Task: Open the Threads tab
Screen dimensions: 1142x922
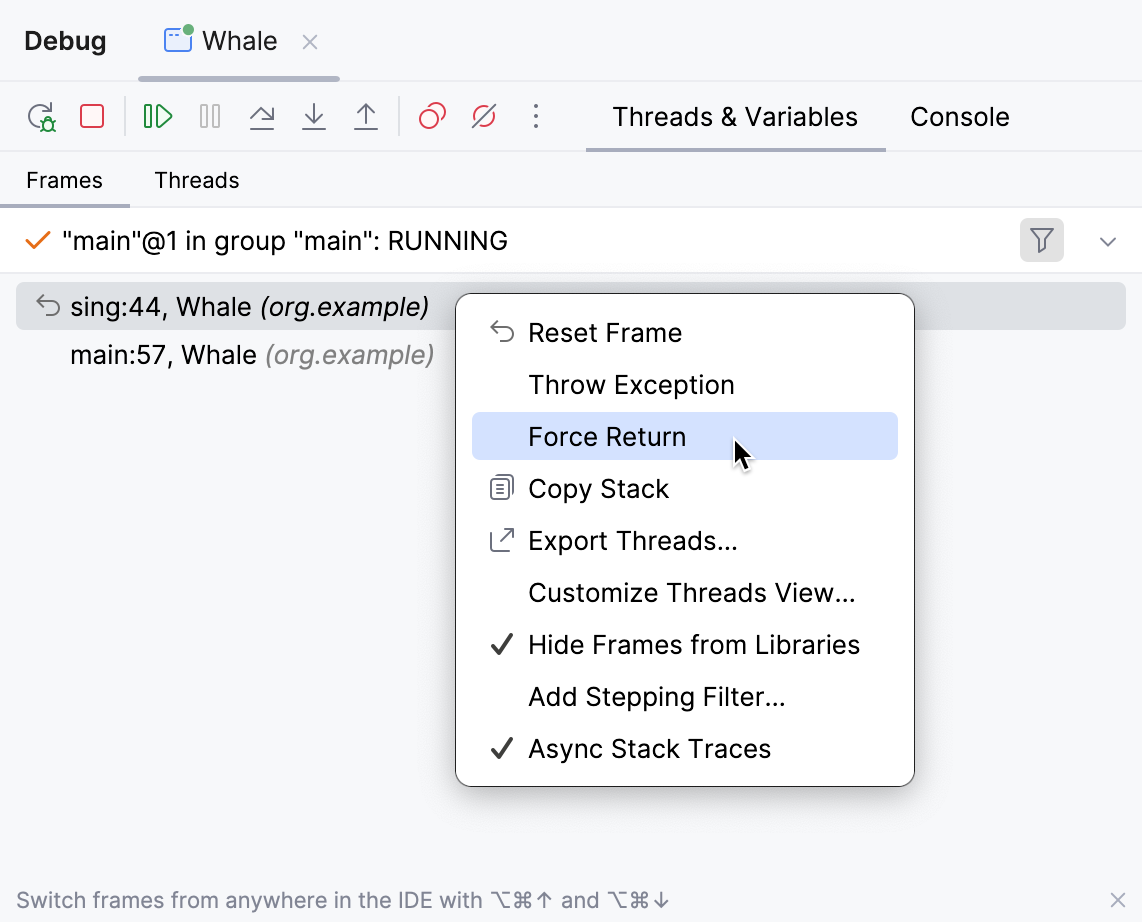Action: click(x=196, y=180)
